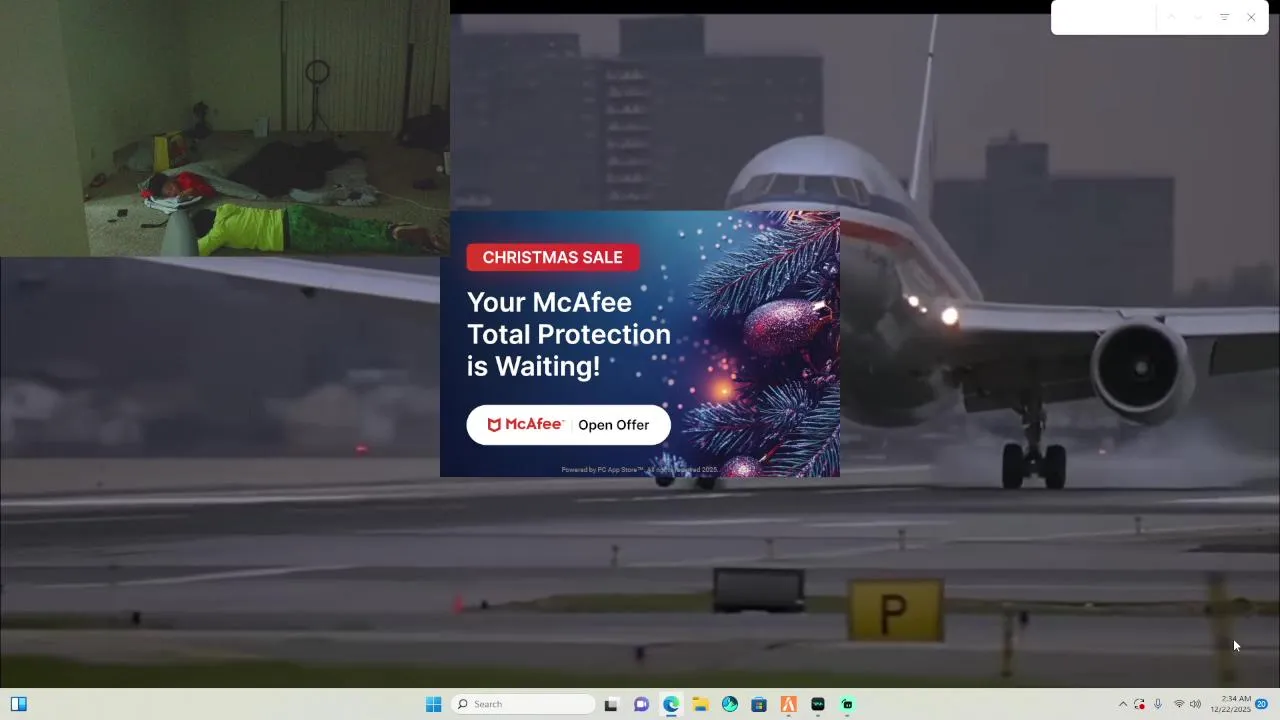The width and height of the screenshot is (1280, 720).
Task: Click the previous-result up arrow in find bar
Action: click(1171, 17)
